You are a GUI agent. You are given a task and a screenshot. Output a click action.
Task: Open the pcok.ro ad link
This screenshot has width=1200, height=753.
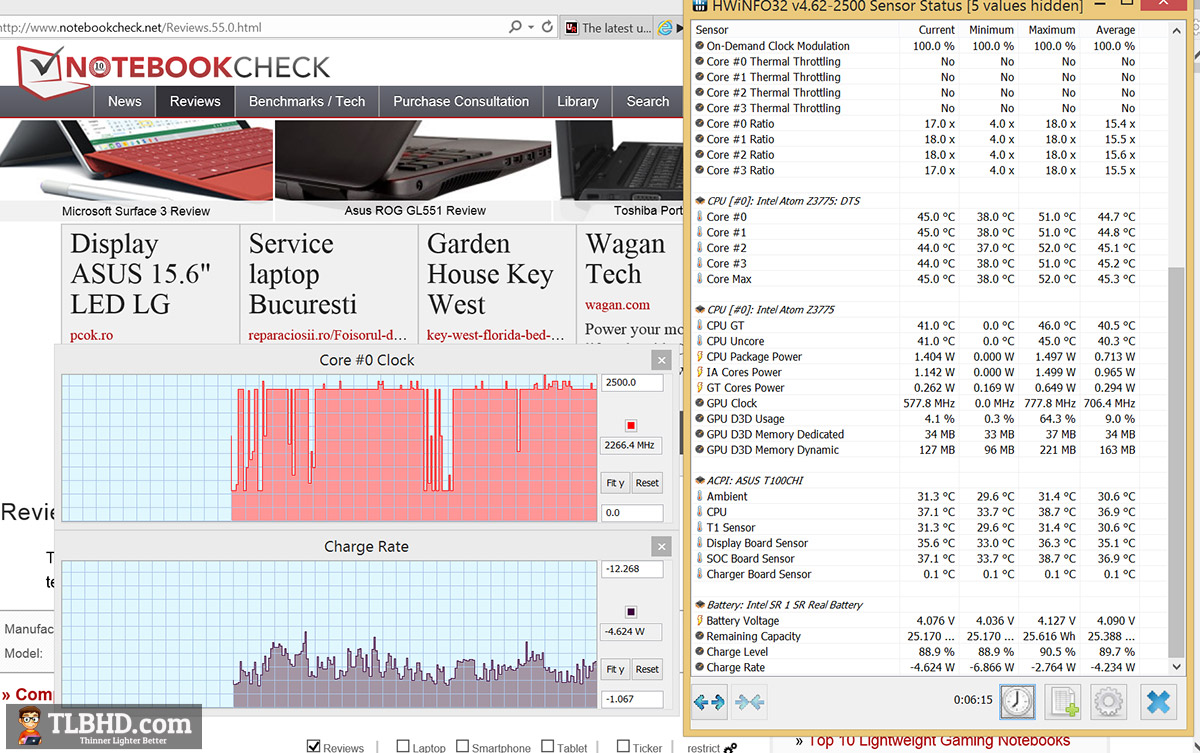click(x=92, y=335)
